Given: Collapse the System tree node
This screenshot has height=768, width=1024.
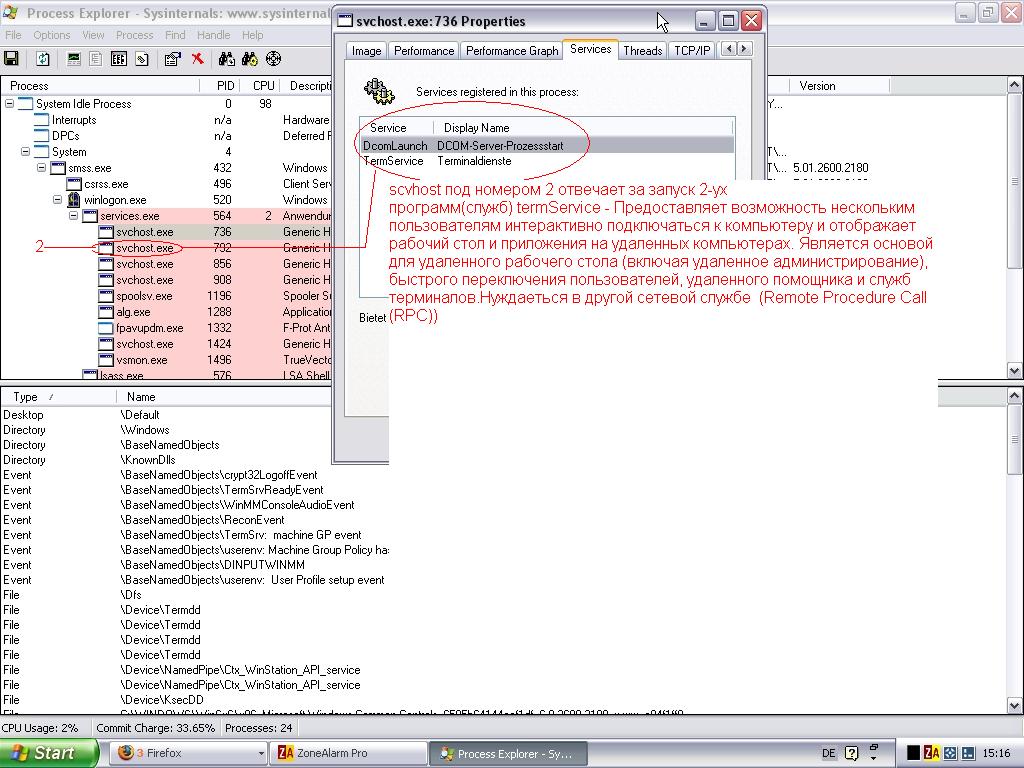Looking at the screenshot, I should (25, 152).
